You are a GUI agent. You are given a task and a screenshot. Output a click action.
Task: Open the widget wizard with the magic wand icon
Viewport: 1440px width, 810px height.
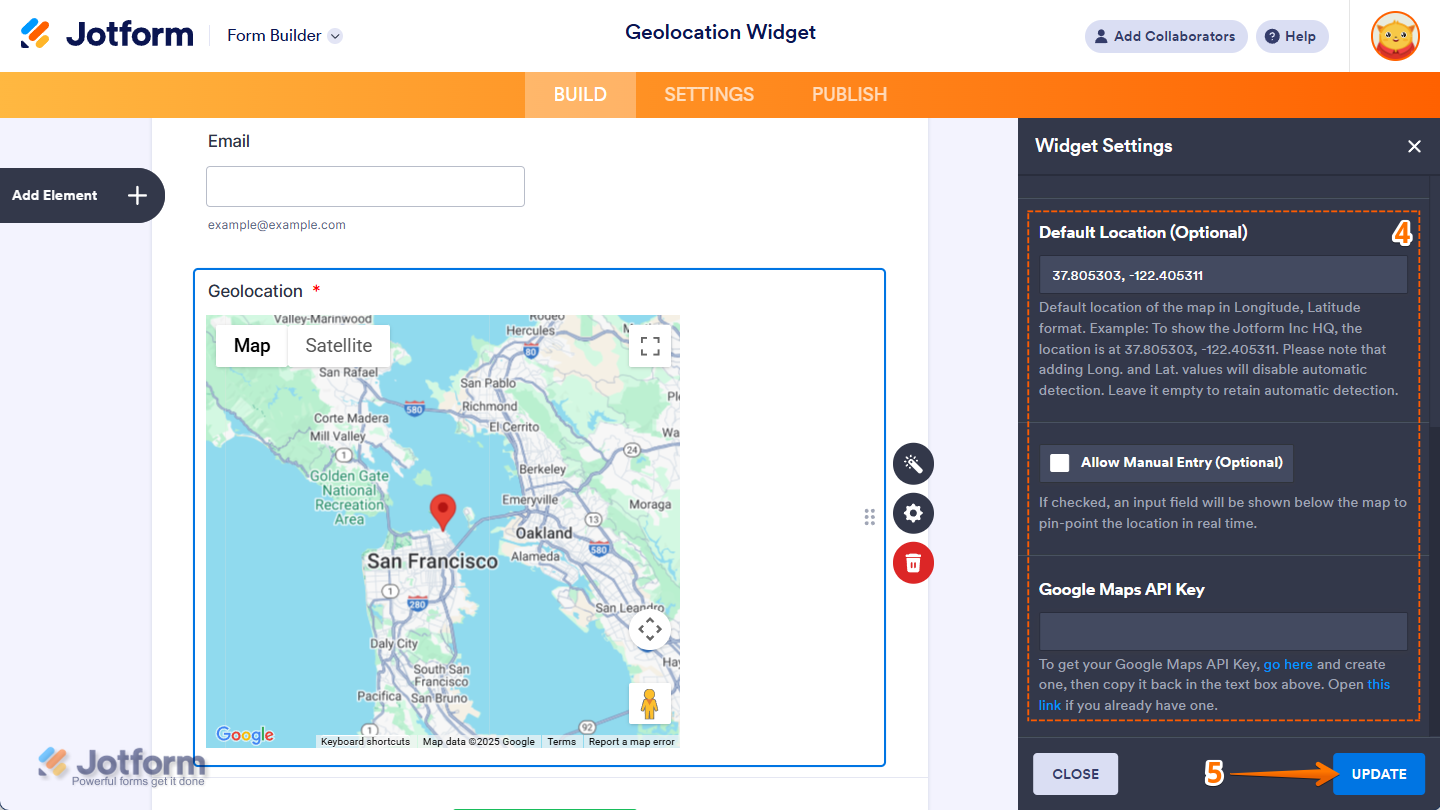912,463
